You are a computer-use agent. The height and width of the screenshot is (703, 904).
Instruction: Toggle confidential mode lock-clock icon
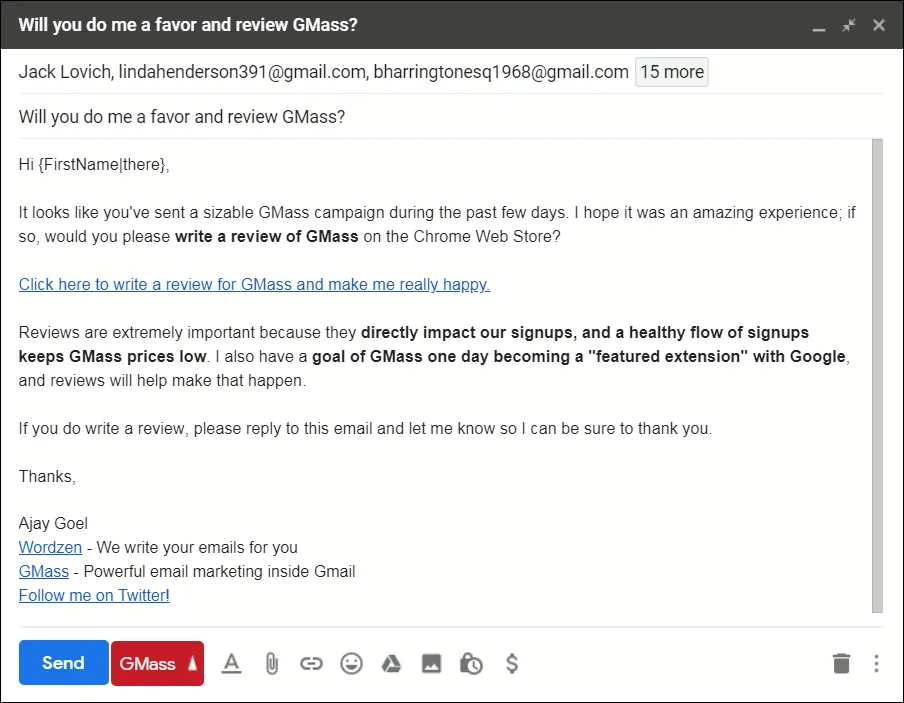[471, 663]
